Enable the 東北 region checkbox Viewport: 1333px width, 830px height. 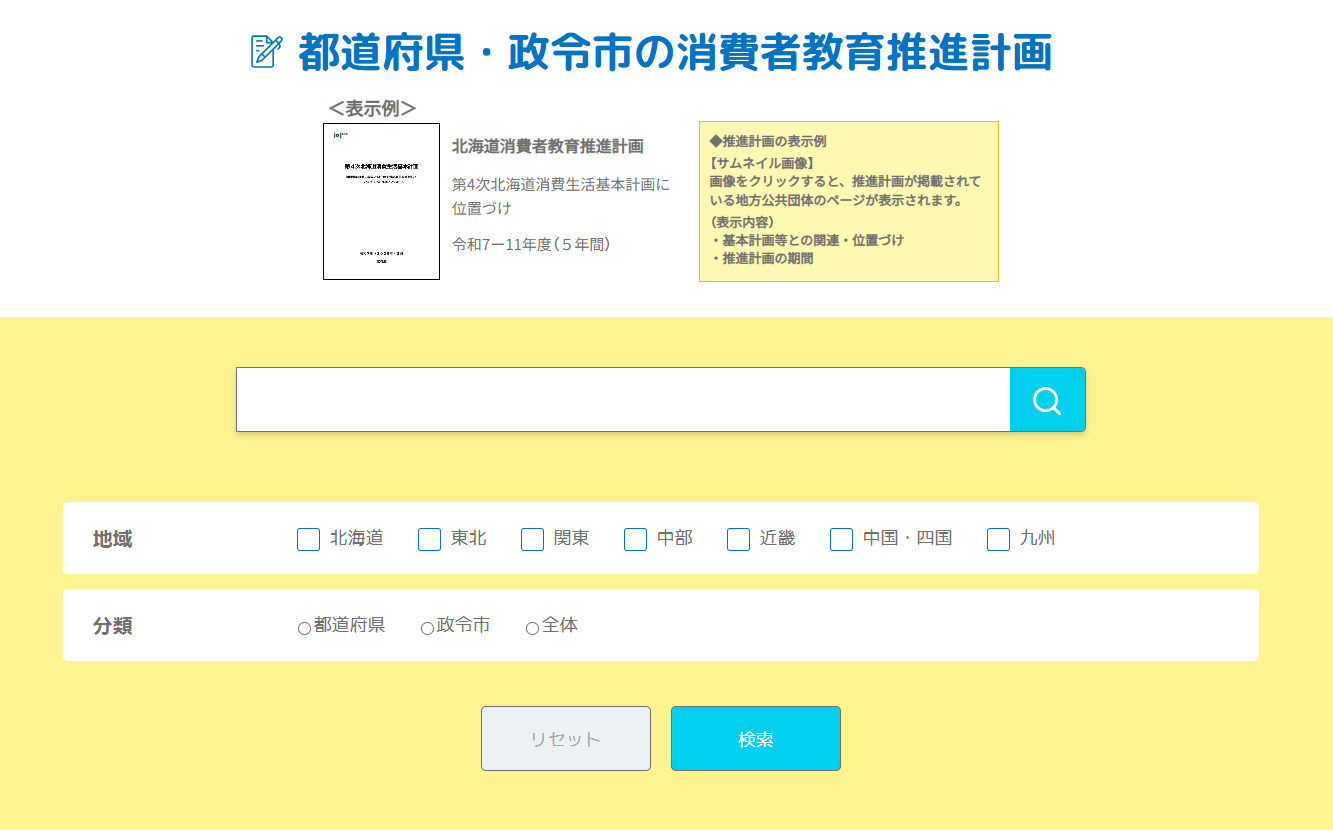[429, 539]
